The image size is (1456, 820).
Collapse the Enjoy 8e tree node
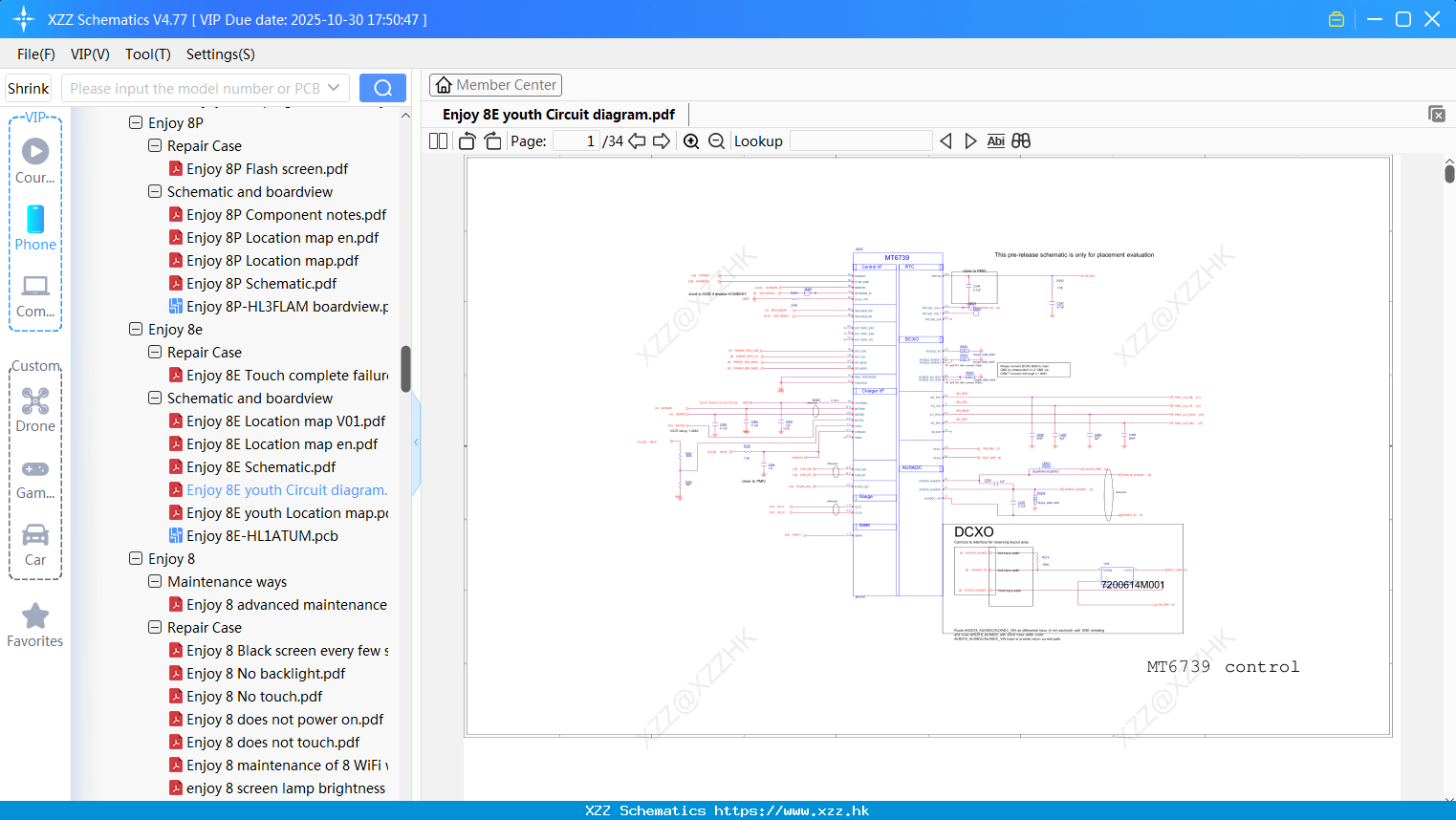(x=136, y=329)
